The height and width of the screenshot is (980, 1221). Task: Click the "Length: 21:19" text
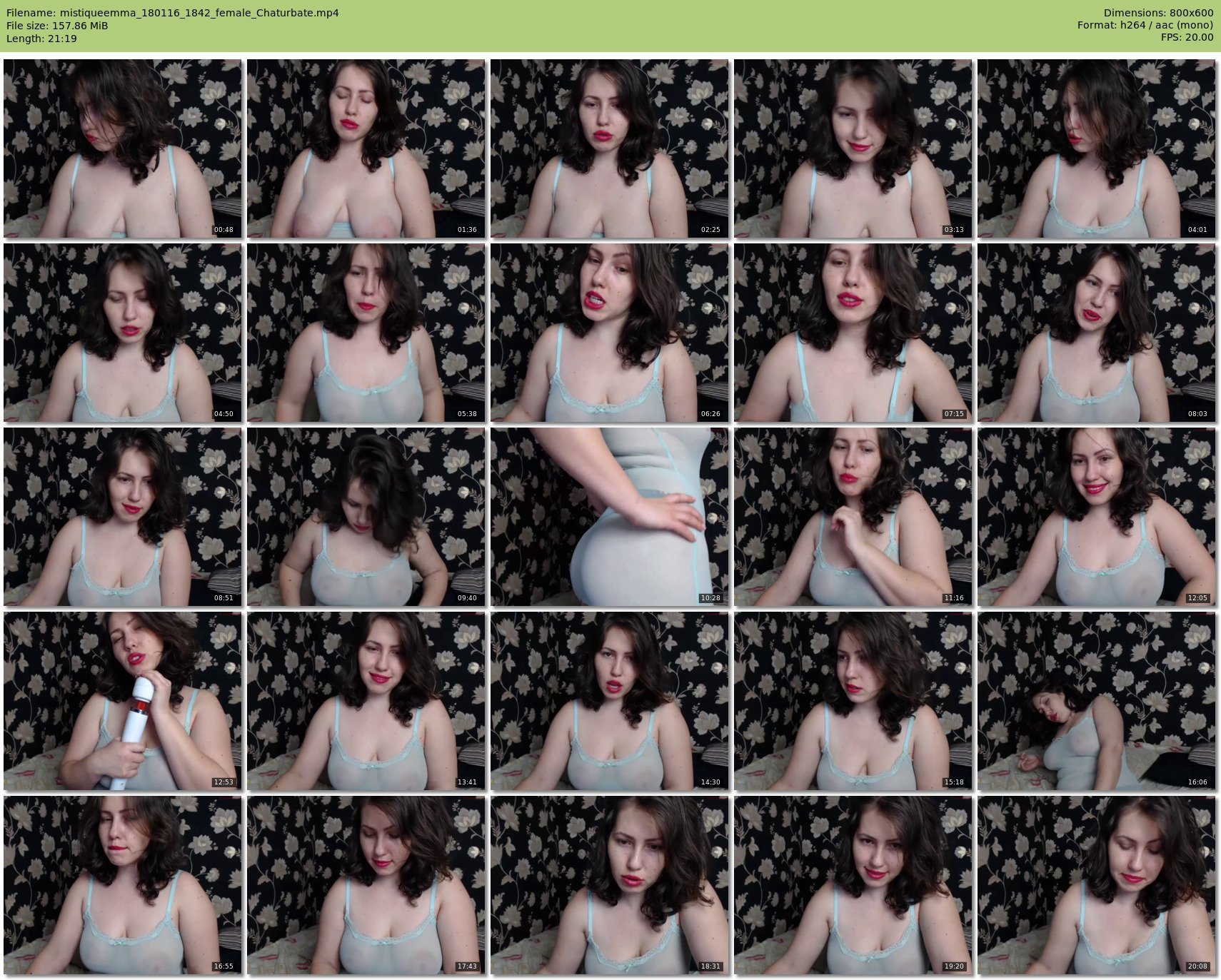(x=41, y=39)
